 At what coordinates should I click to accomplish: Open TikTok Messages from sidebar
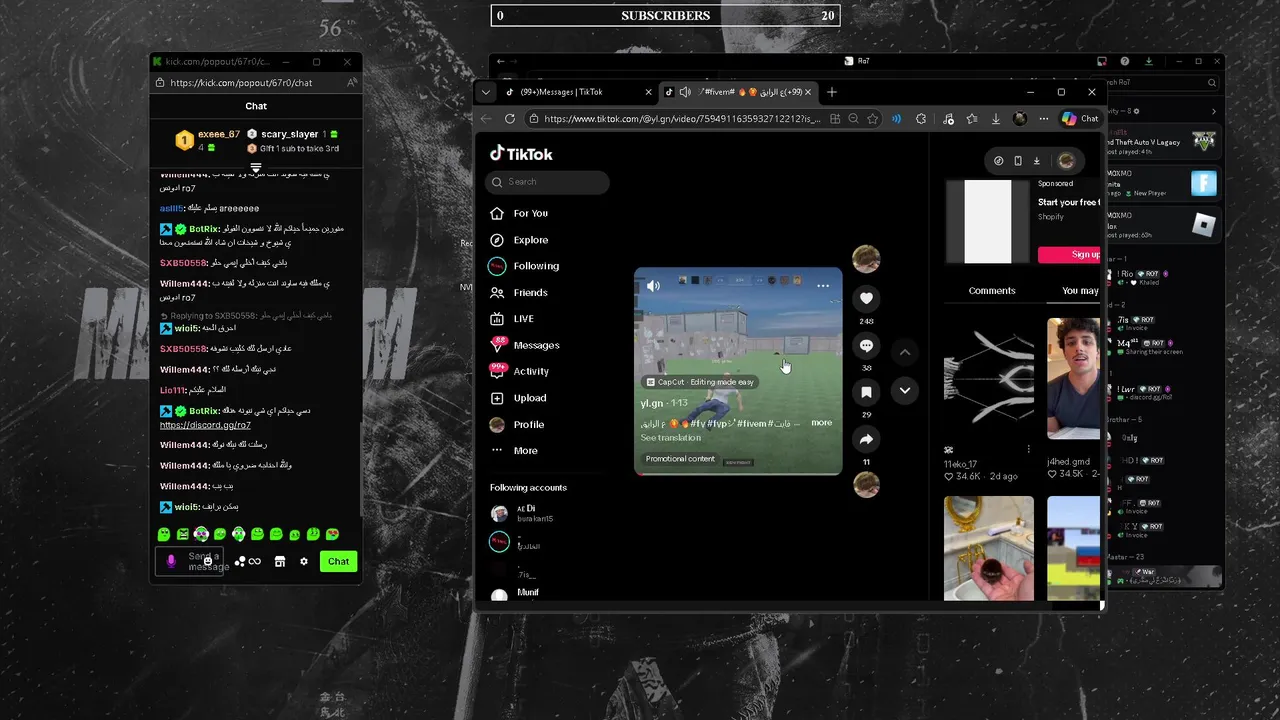524,345
